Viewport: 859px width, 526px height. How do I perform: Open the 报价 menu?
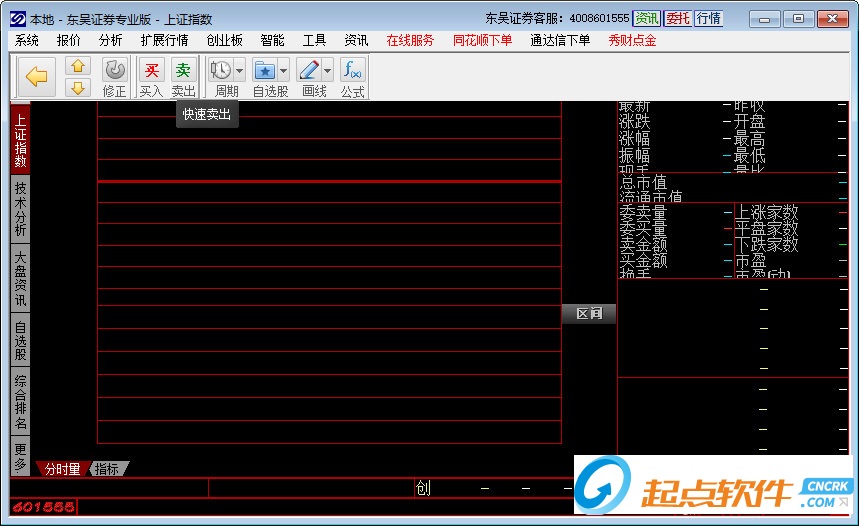[68, 40]
